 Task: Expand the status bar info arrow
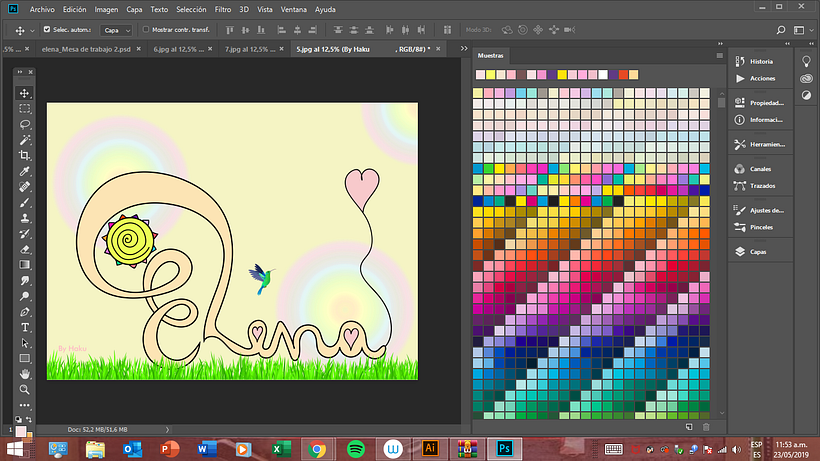[x=167, y=430]
